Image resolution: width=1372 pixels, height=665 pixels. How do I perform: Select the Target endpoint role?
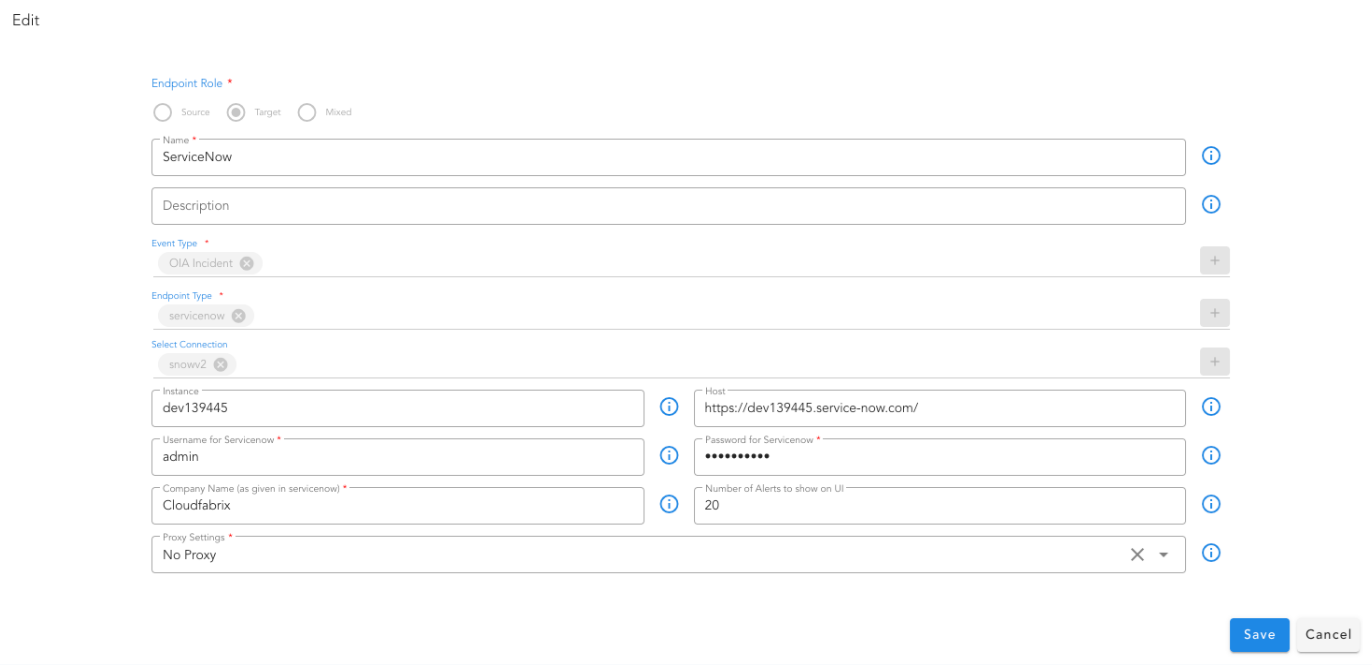pyautogui.click(x=236, y=113)
